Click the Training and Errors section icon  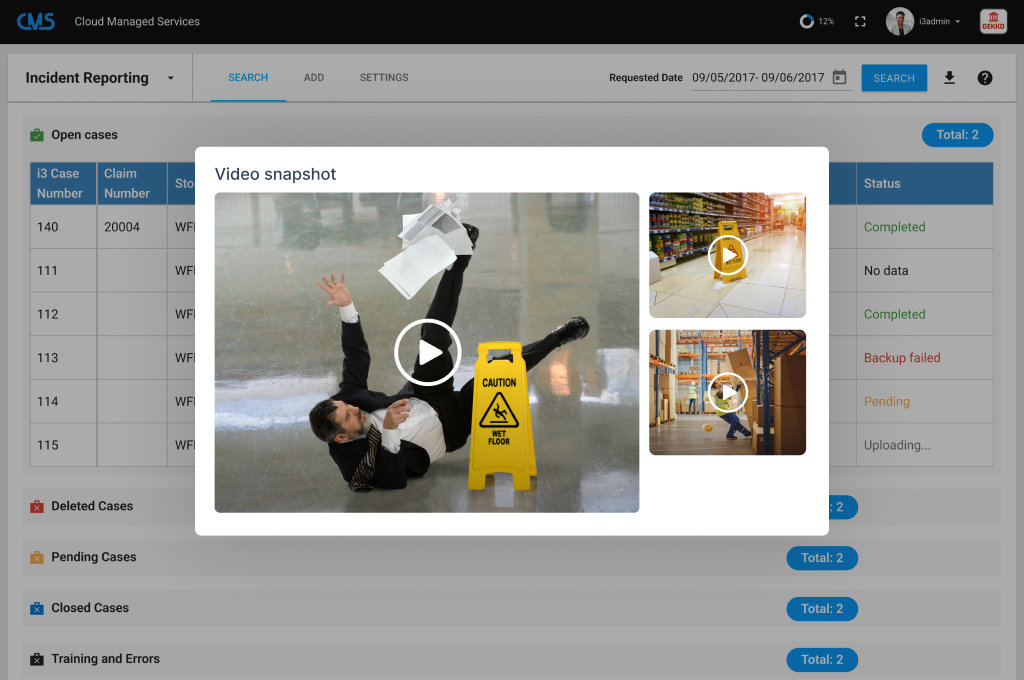tap(37, 658)
